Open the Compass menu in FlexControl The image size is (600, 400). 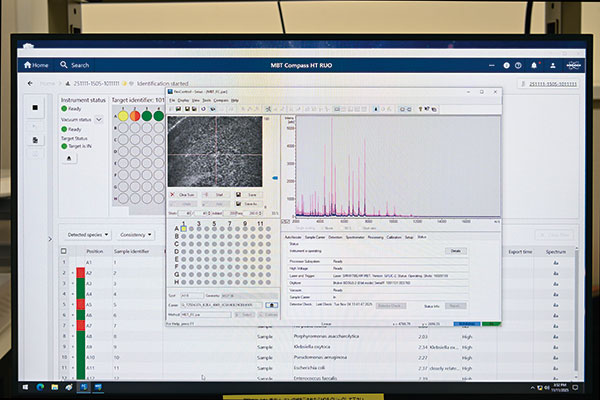click(220, 101)
